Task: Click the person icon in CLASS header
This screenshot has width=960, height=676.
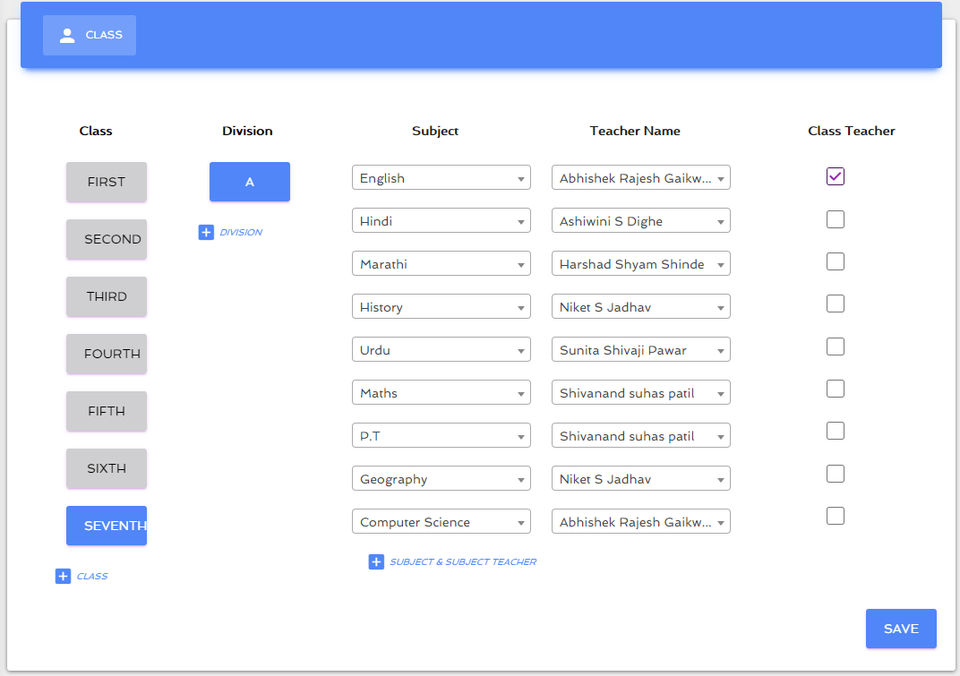Action: click(x=67, y=36)
